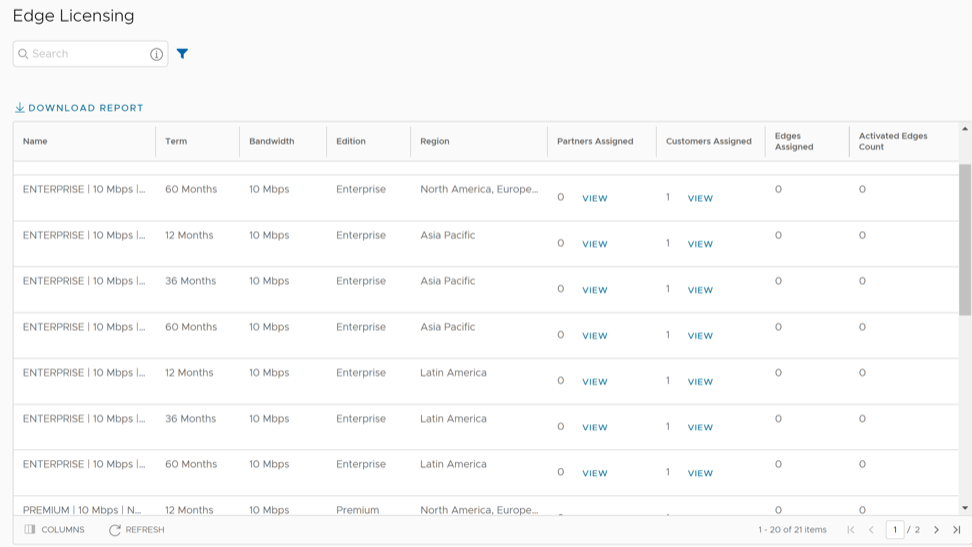Image resolution: width=972 pixels, height=547 pixels.
Task: View customers for 36 Months Latin America license
Action: pos(700,428)
